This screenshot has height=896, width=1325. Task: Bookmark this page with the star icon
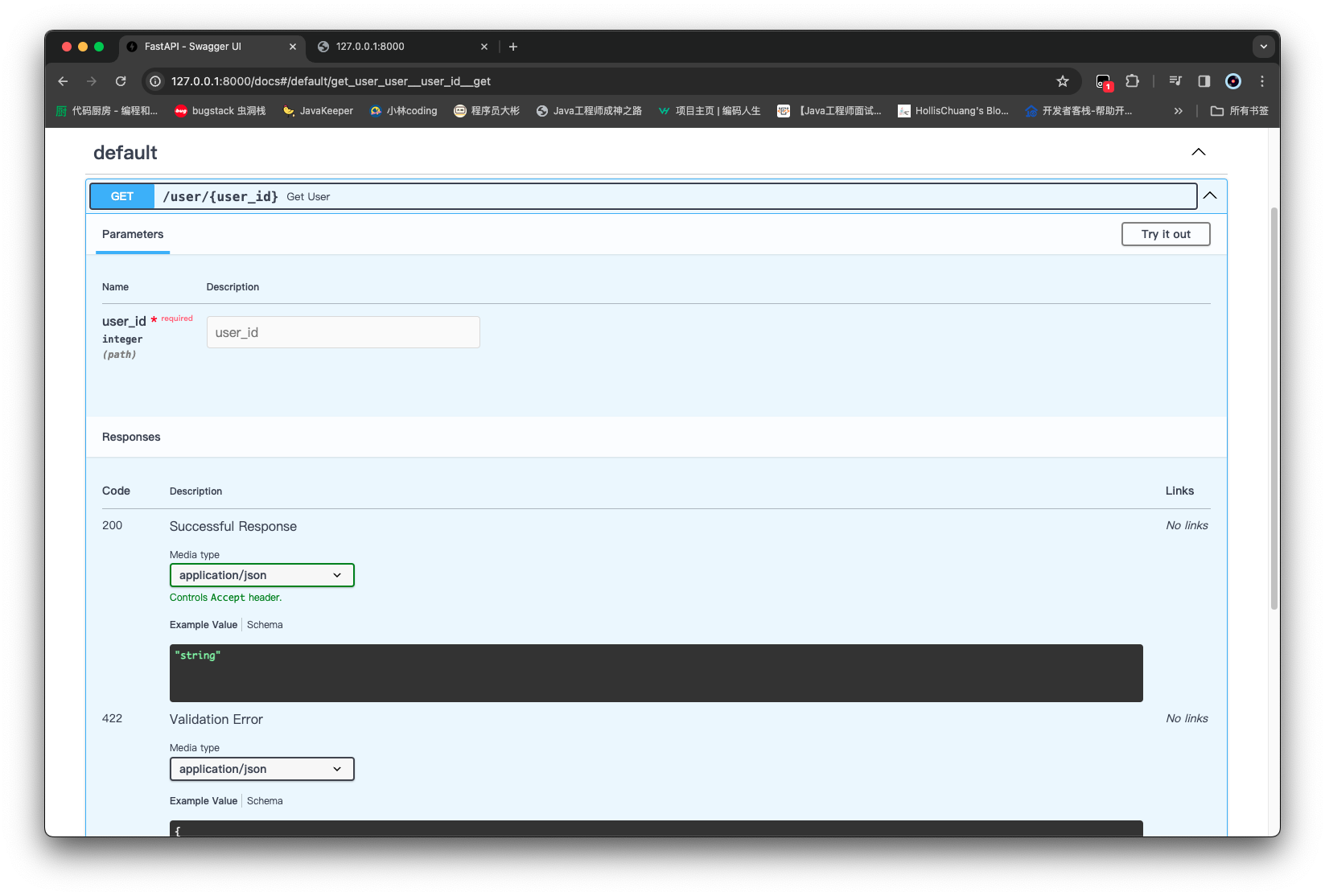[x=1063, y=81]
